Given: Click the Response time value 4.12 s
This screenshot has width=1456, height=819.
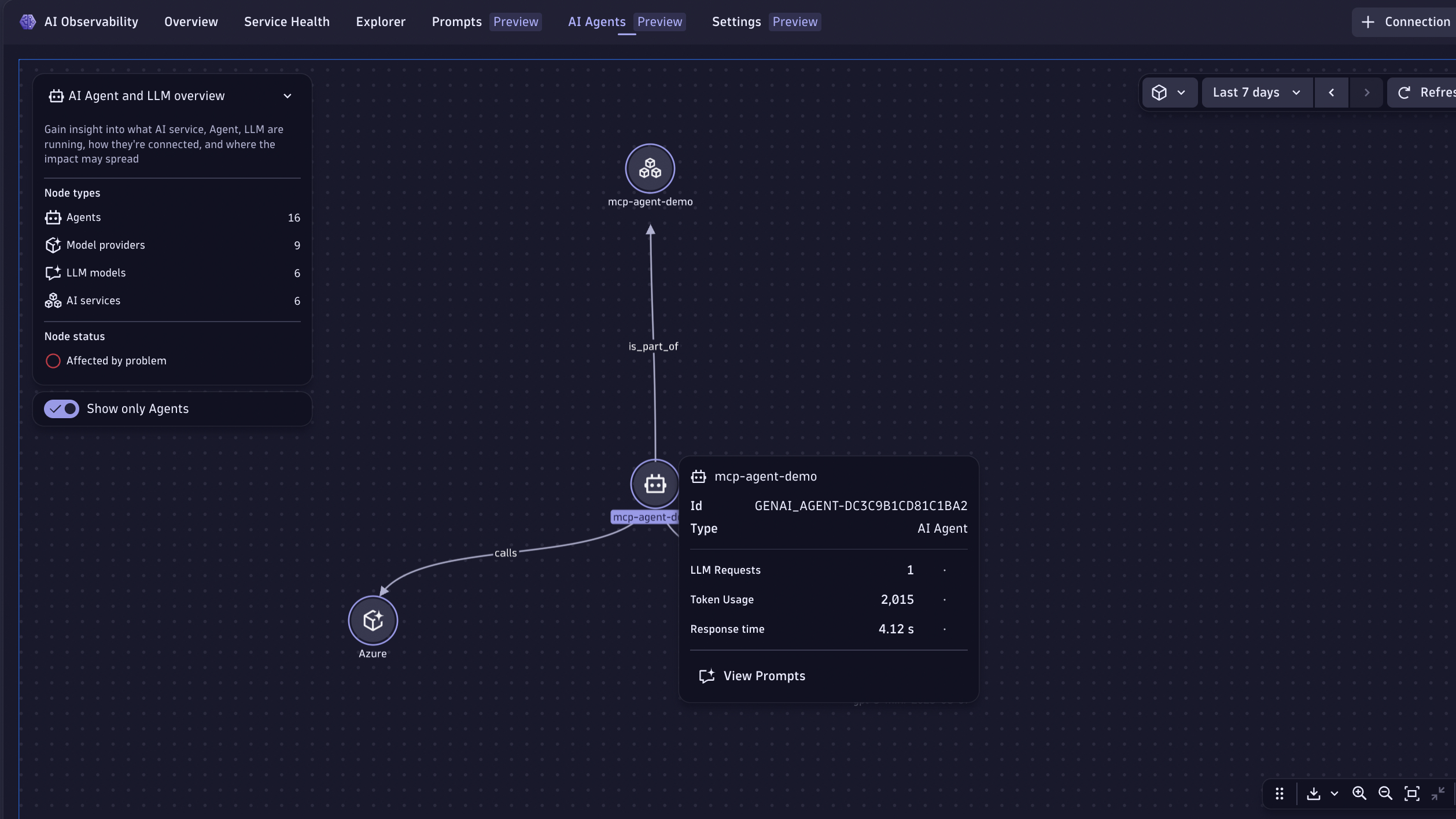Looking at the screenshot, I should coord(896,629).
